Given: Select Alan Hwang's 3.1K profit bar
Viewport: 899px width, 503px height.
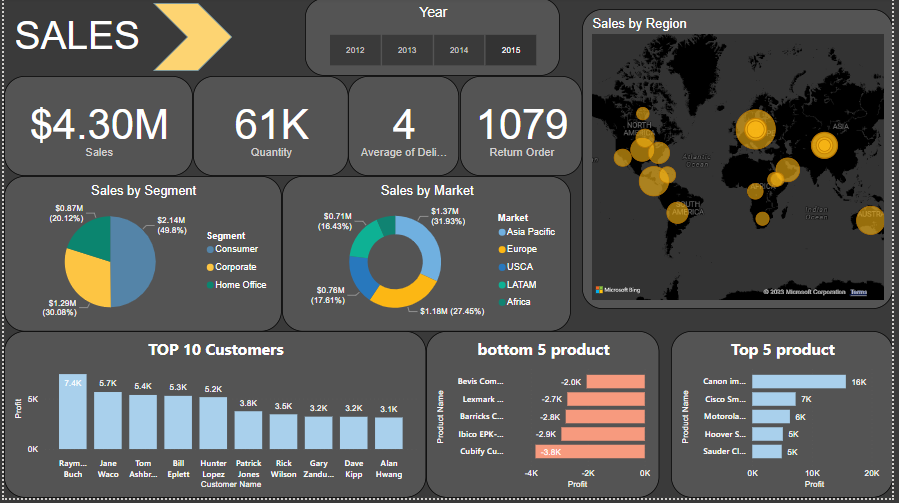Looking at the screenshot, I should coord(389,432).
